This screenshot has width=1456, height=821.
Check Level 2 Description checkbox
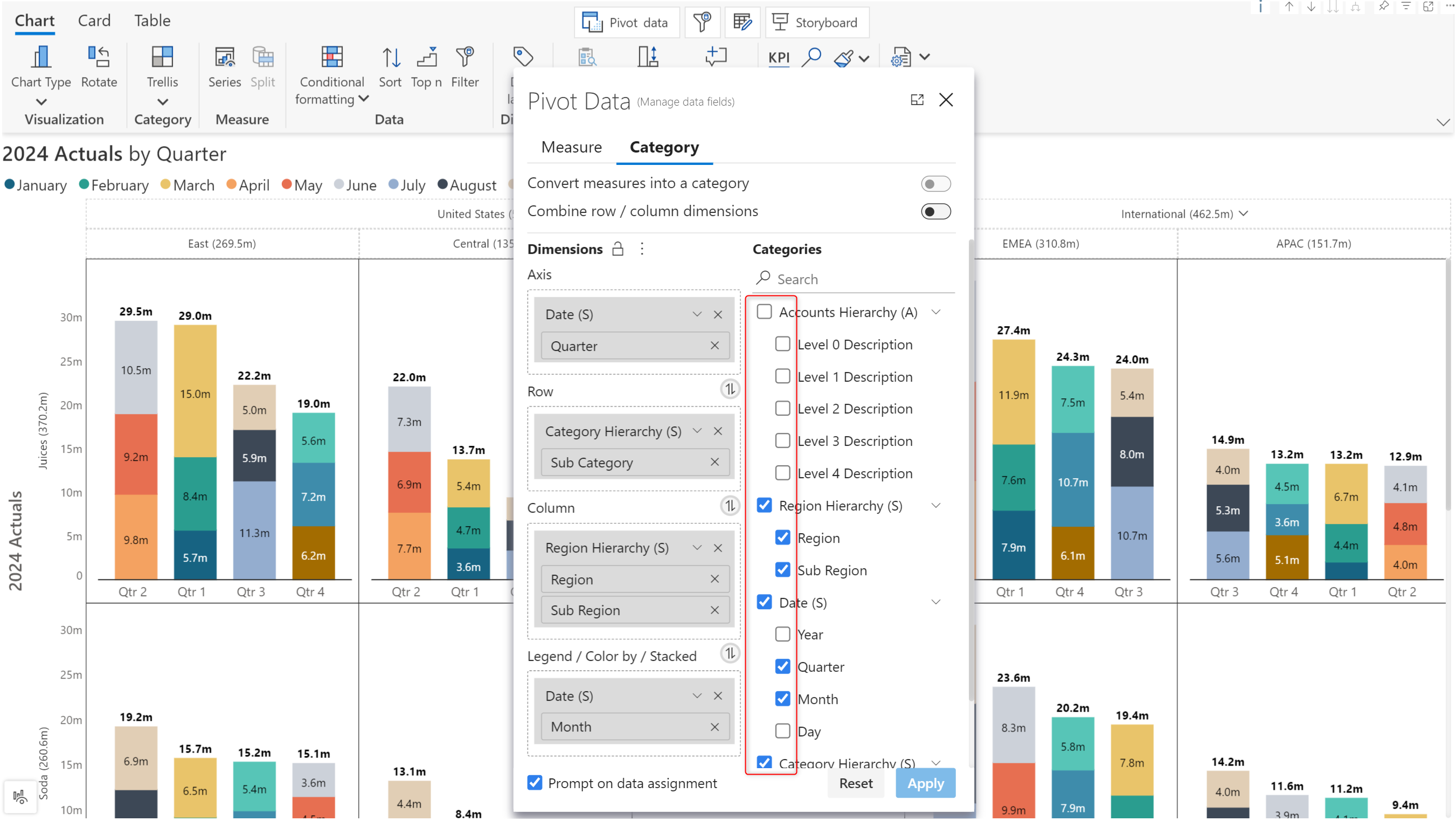(x=782, y=409)
